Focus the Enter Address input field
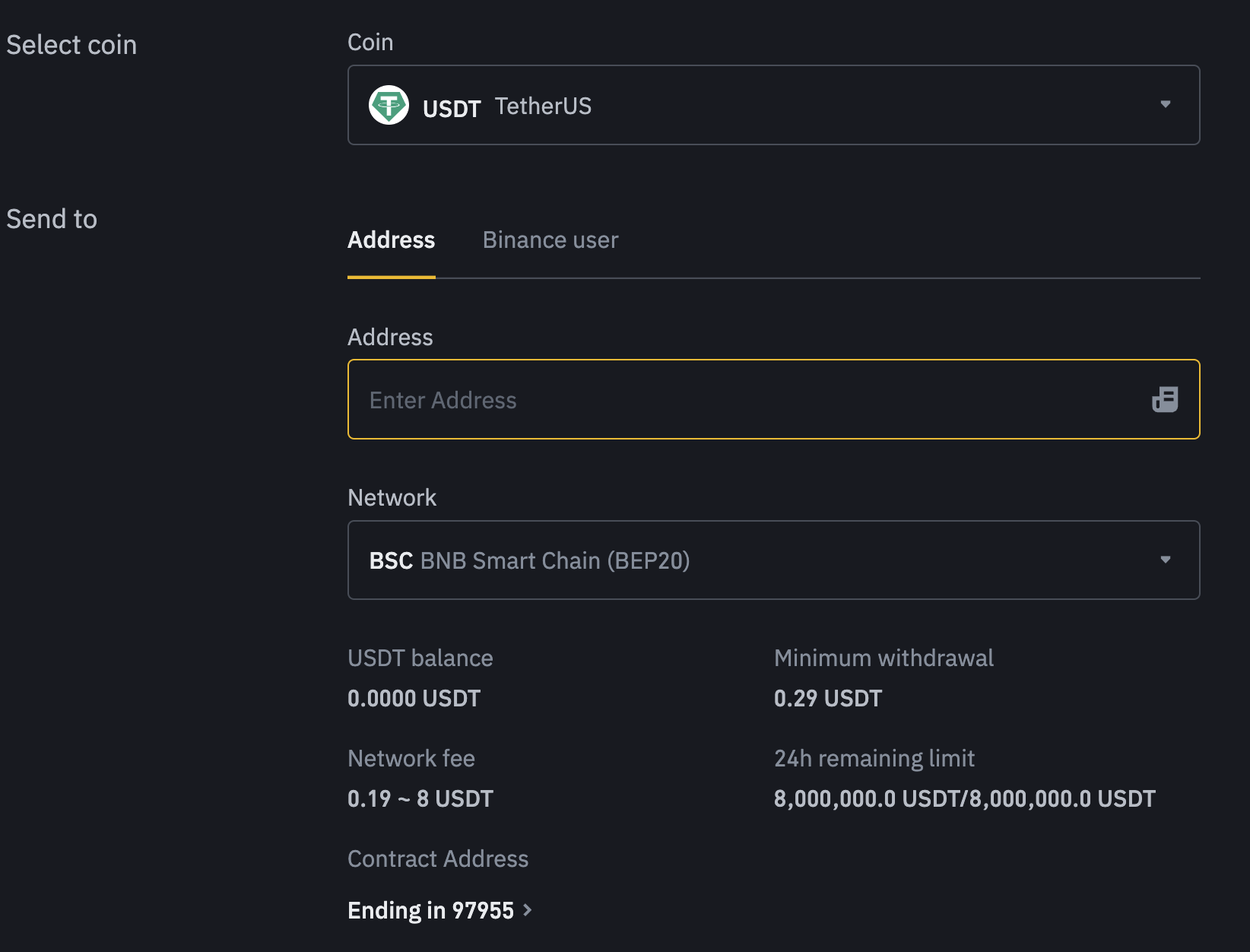1250x952 pixels. (774, 399)
